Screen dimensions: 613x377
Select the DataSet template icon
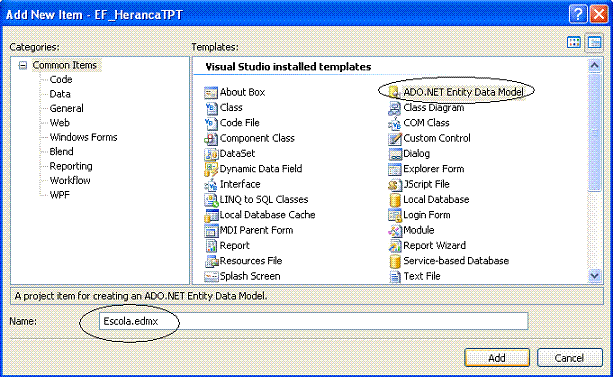click(x=211, y=154)
